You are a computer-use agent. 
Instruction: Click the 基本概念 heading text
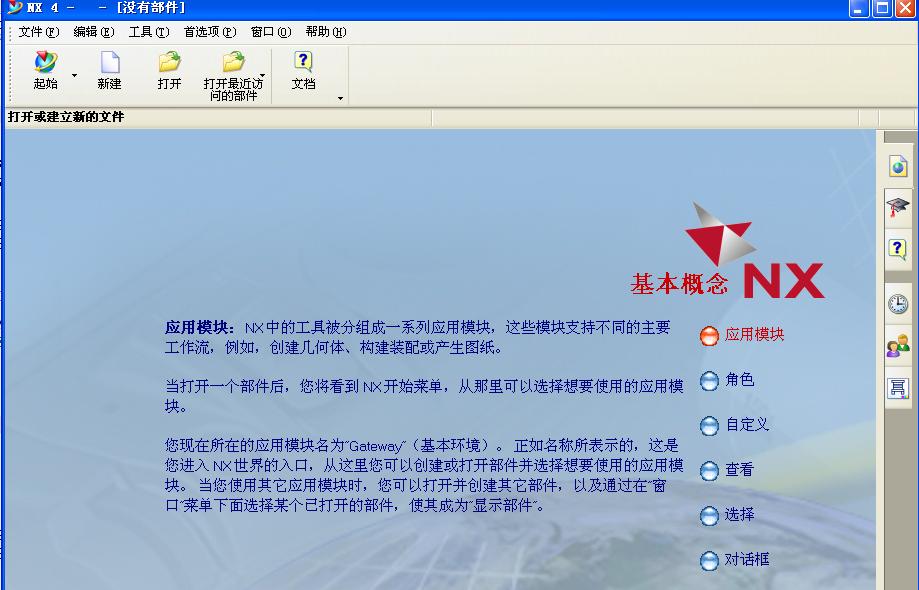pos(680,285)
